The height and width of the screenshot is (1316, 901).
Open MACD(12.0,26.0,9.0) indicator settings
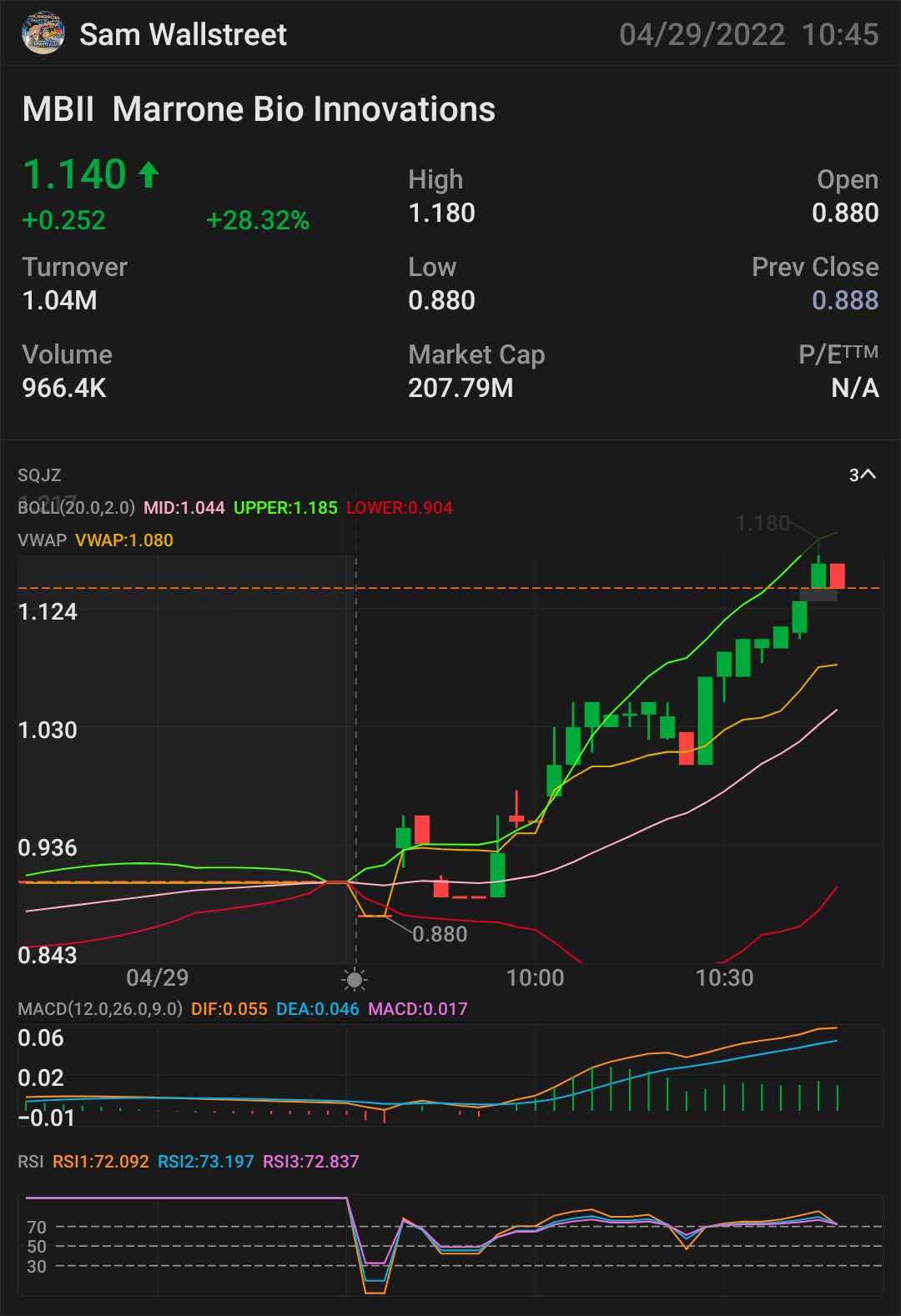[x=100, y=1009]
